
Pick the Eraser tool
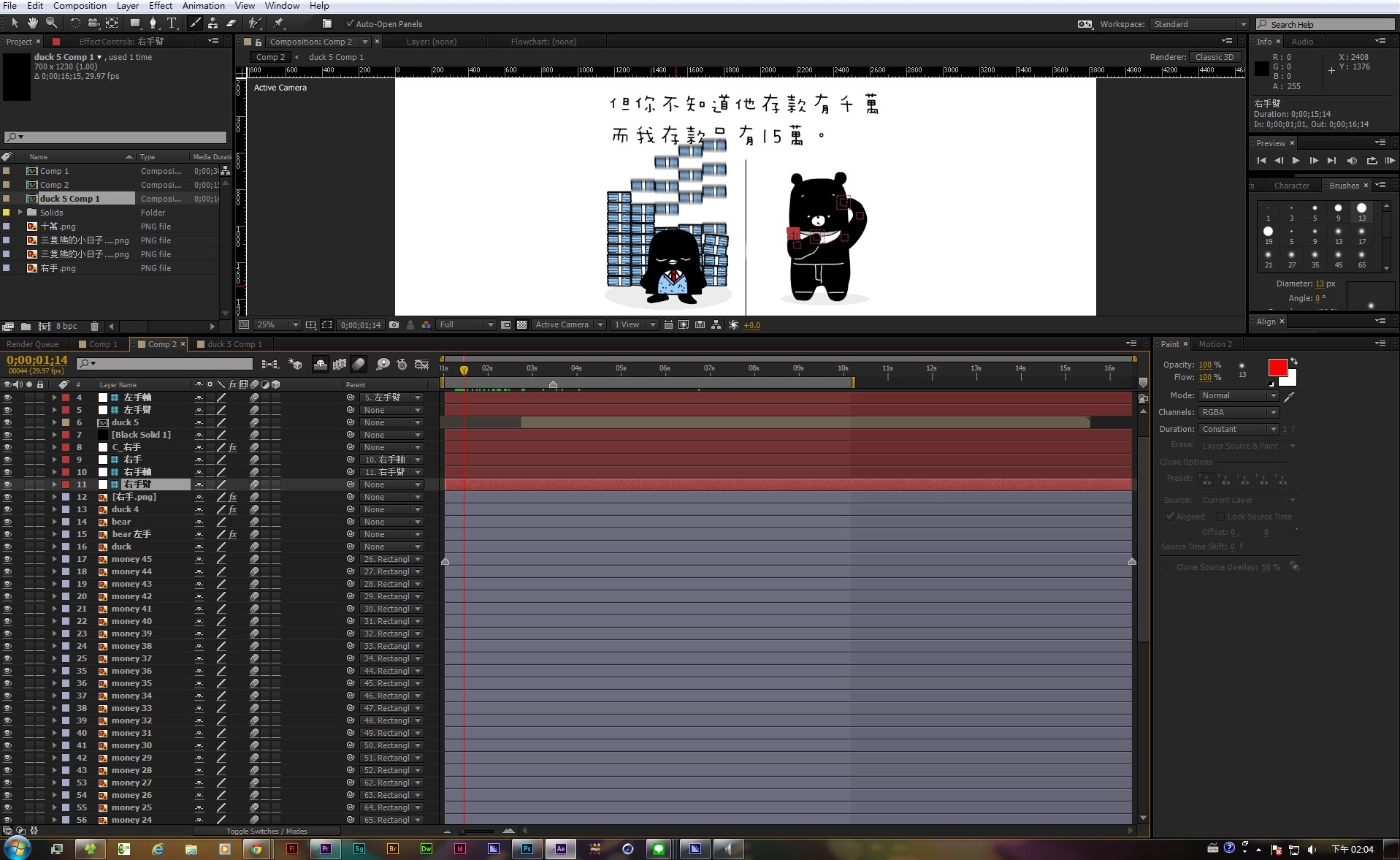pos(231,23)
